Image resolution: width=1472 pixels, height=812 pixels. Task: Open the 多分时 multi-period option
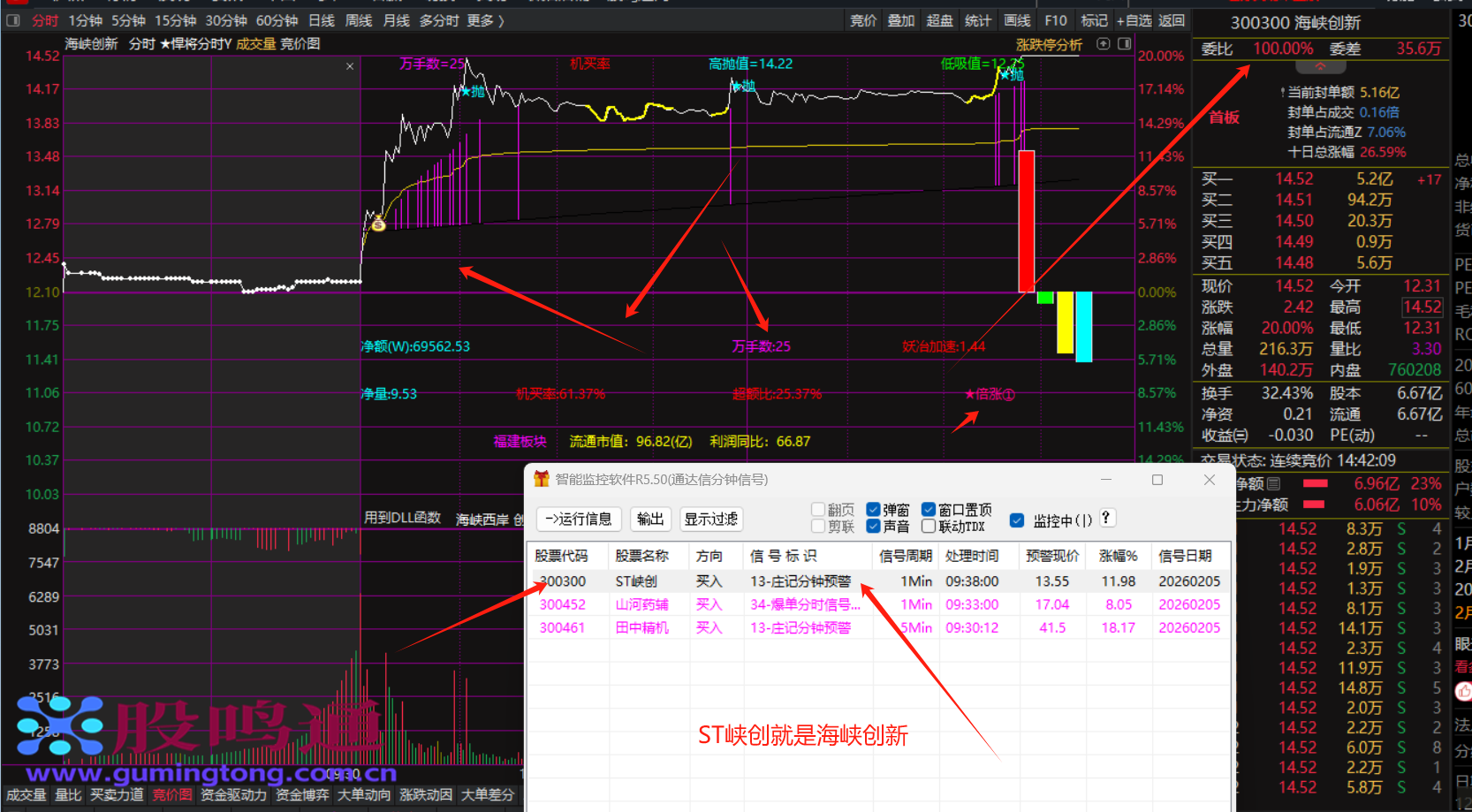click(x=439, y=20)
